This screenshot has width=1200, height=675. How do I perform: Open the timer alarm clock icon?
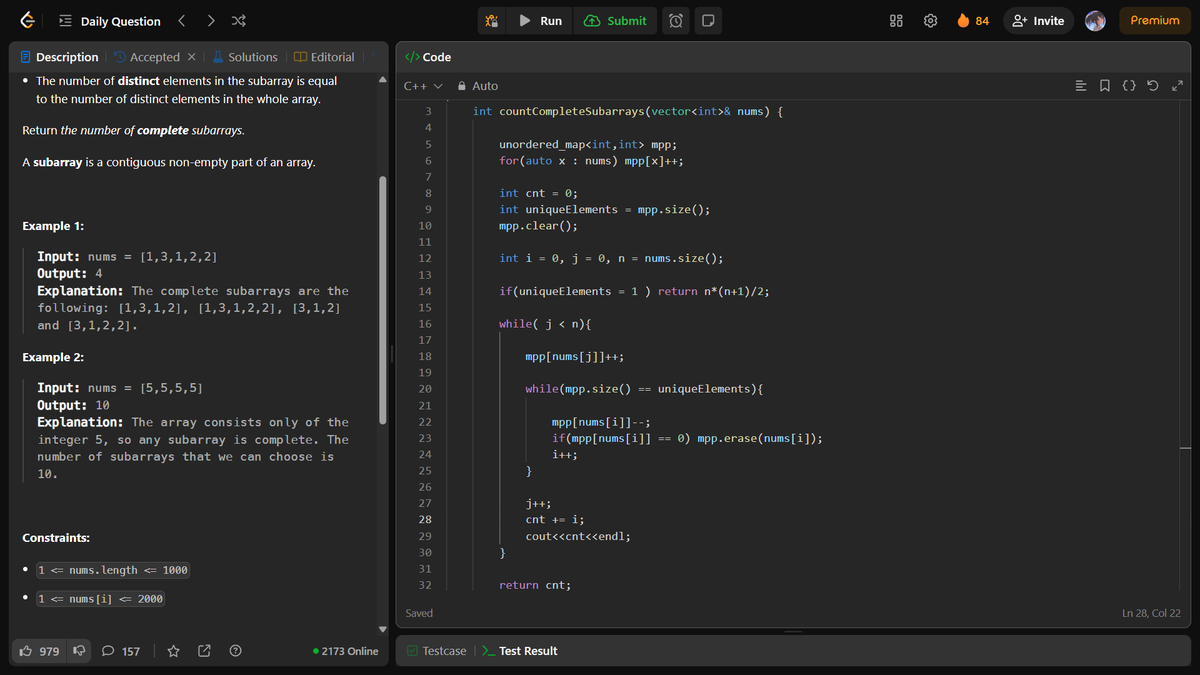coord(676,21)
